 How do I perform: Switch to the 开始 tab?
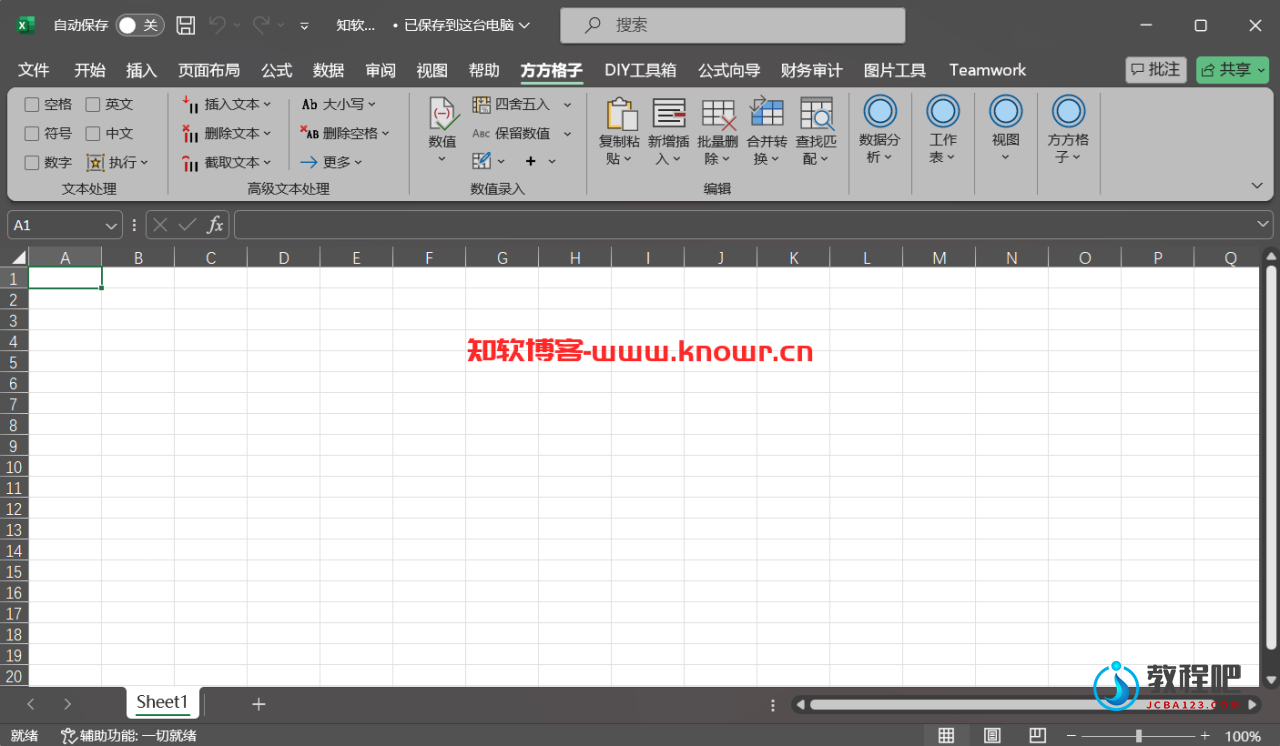[x=90, y=70]
